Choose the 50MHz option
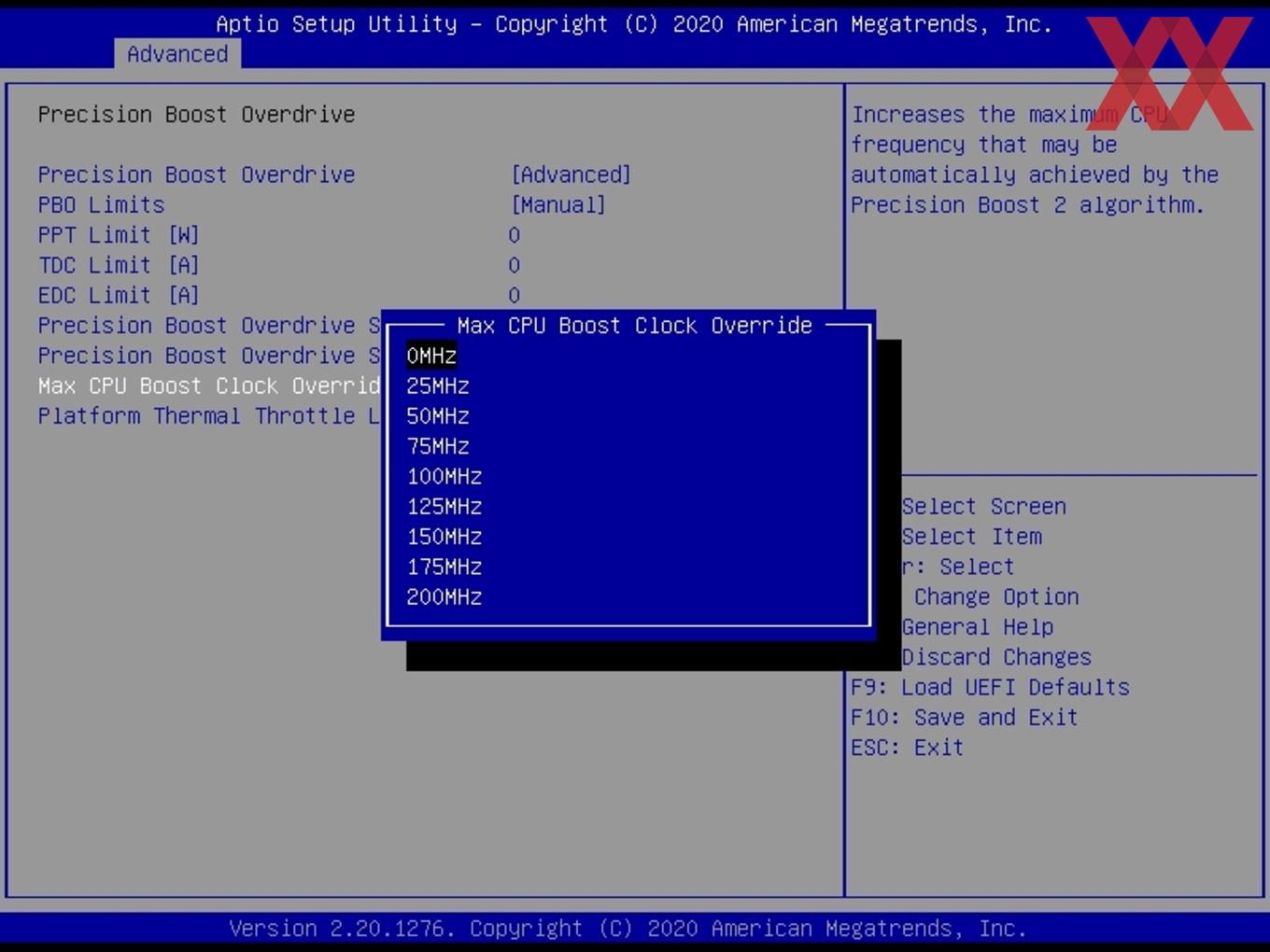Image resolution: width=1270 pixels, height=952 pixels. [x=438, y=415]
